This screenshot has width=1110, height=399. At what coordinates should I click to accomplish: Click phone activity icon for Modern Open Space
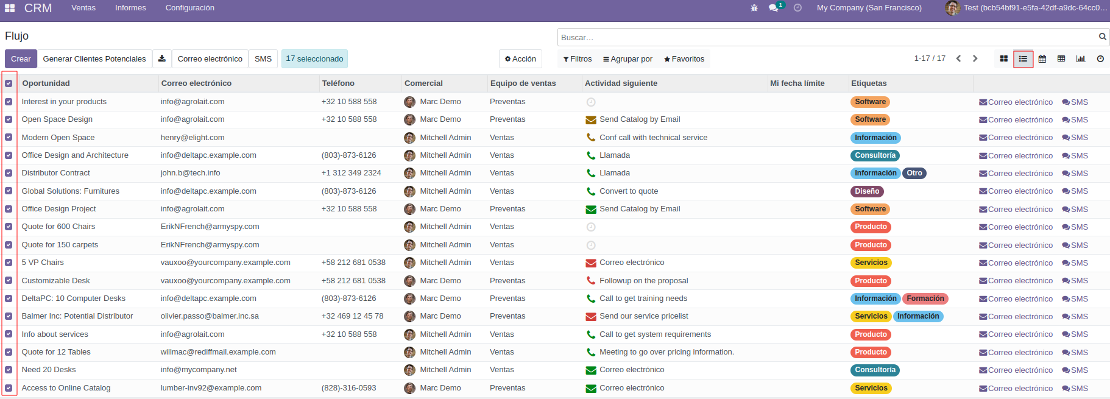[590, 137]
